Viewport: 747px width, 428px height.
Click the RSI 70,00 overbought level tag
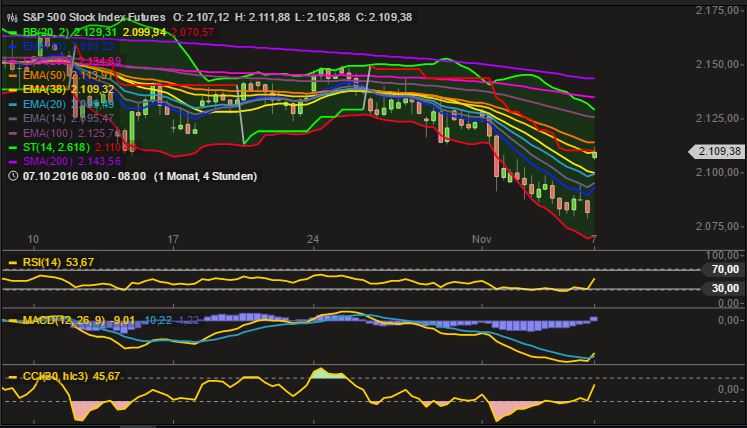point(725,270)
